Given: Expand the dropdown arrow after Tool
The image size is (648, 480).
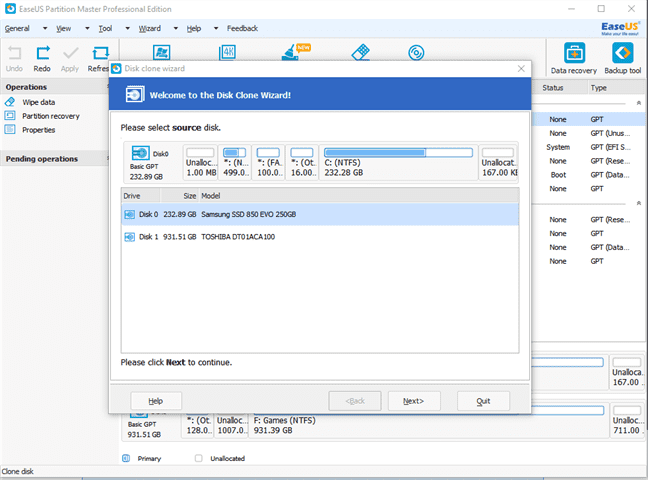Looking at the screenshot, I should point(128,29).
